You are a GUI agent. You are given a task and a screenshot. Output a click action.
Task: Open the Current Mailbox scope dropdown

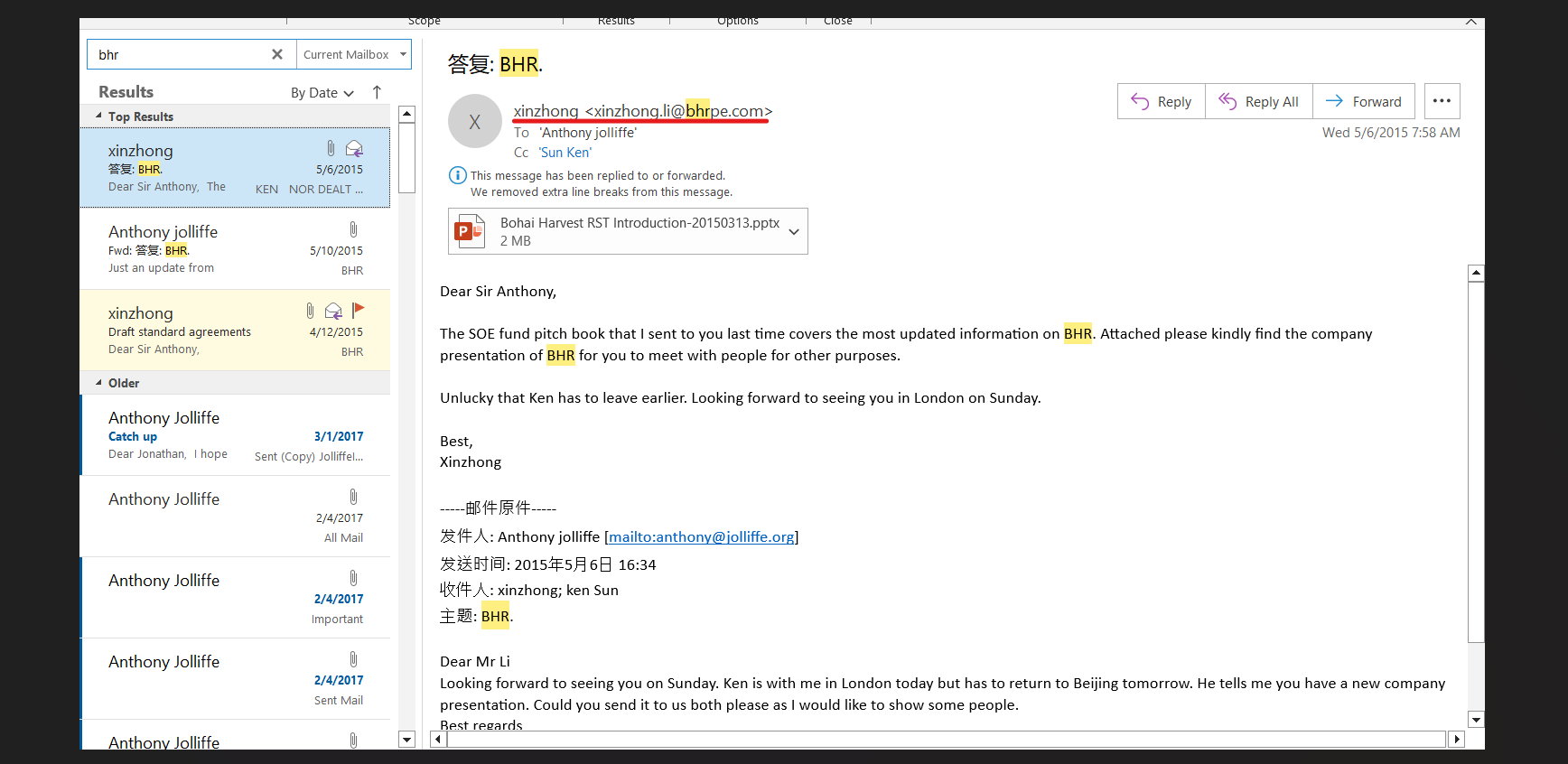pyautogui.click(x=354, y=54)
